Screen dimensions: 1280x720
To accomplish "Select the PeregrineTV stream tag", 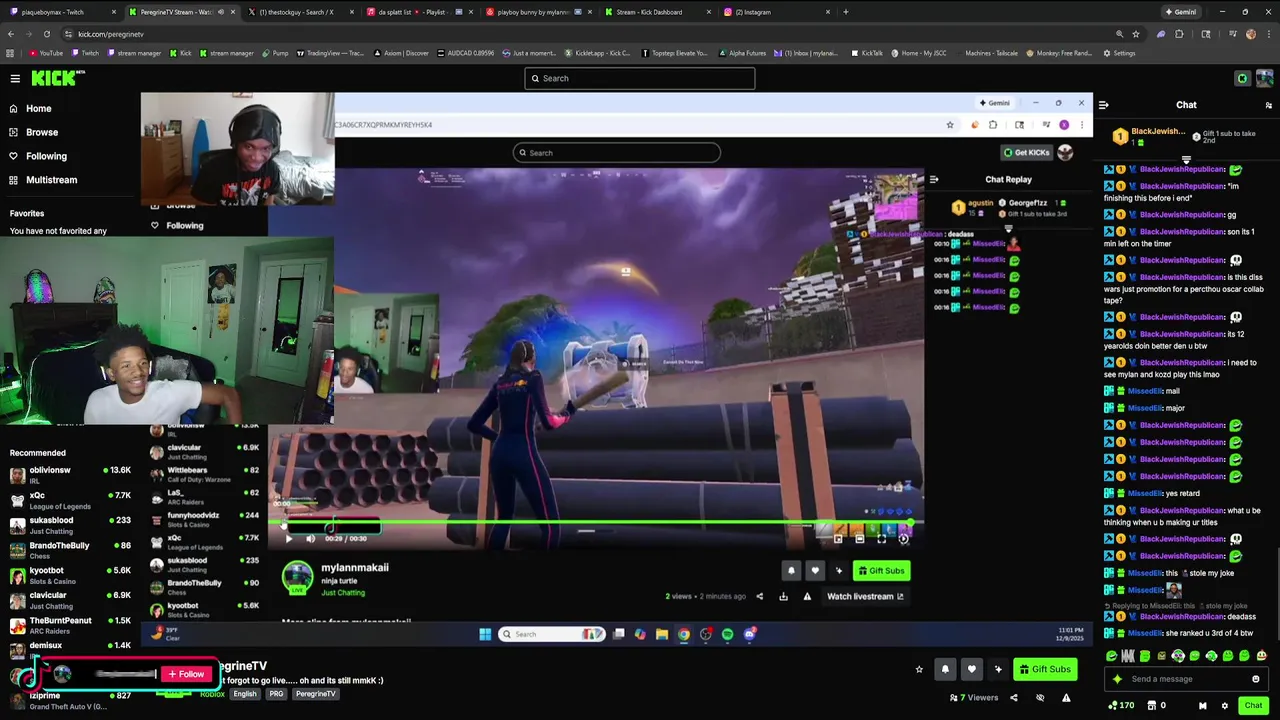I will (x=315, y=694).
